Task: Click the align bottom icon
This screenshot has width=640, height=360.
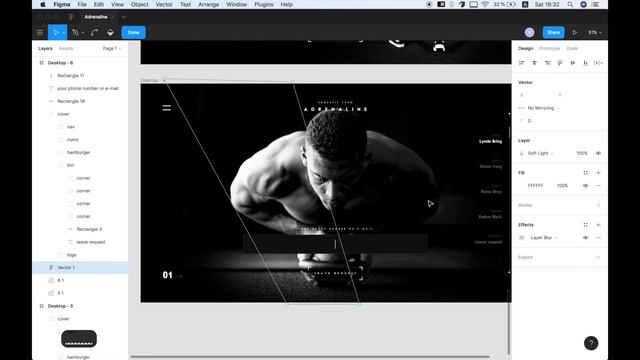Action: 585,63
